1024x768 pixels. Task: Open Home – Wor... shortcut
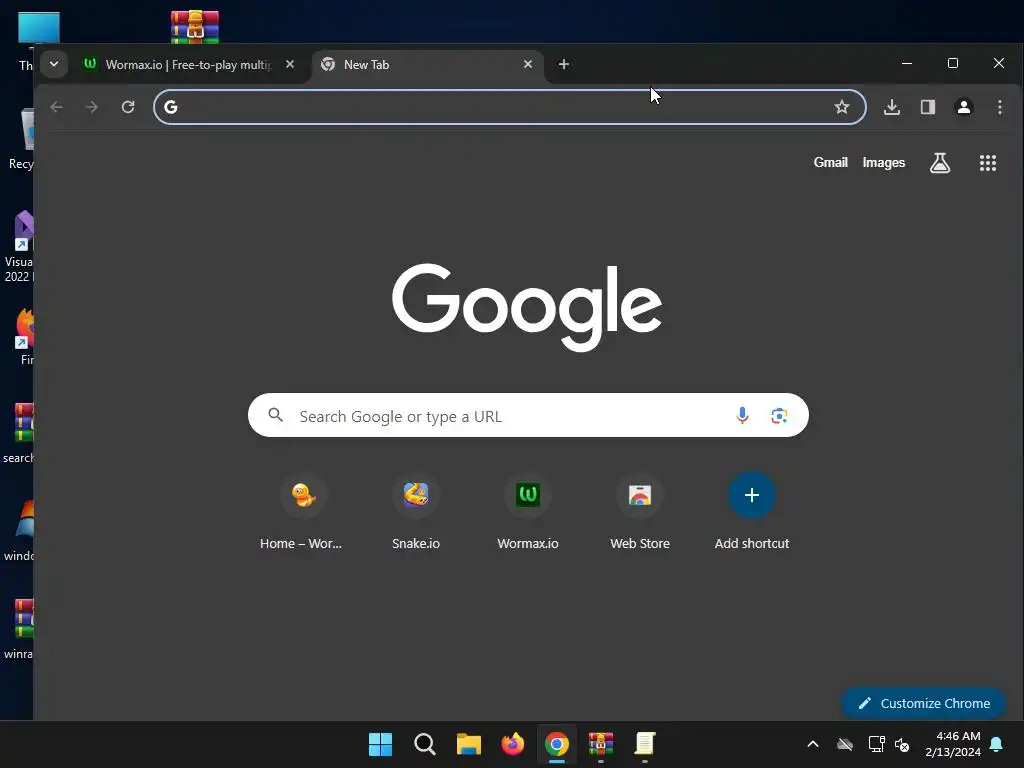coord(301,513)
